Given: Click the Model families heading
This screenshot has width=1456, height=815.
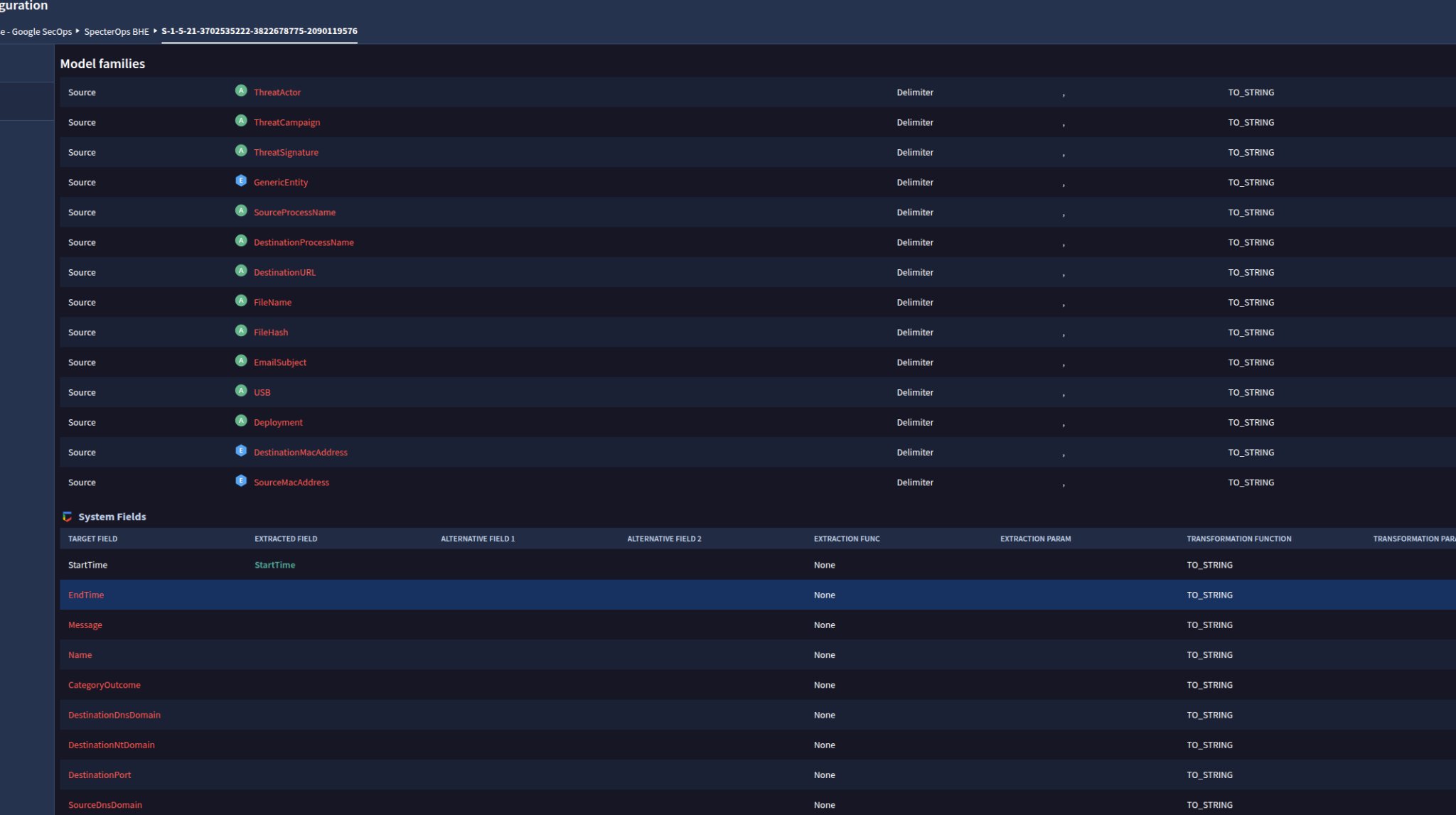Looking at the screenshot, I should click(x=102, y=64).
